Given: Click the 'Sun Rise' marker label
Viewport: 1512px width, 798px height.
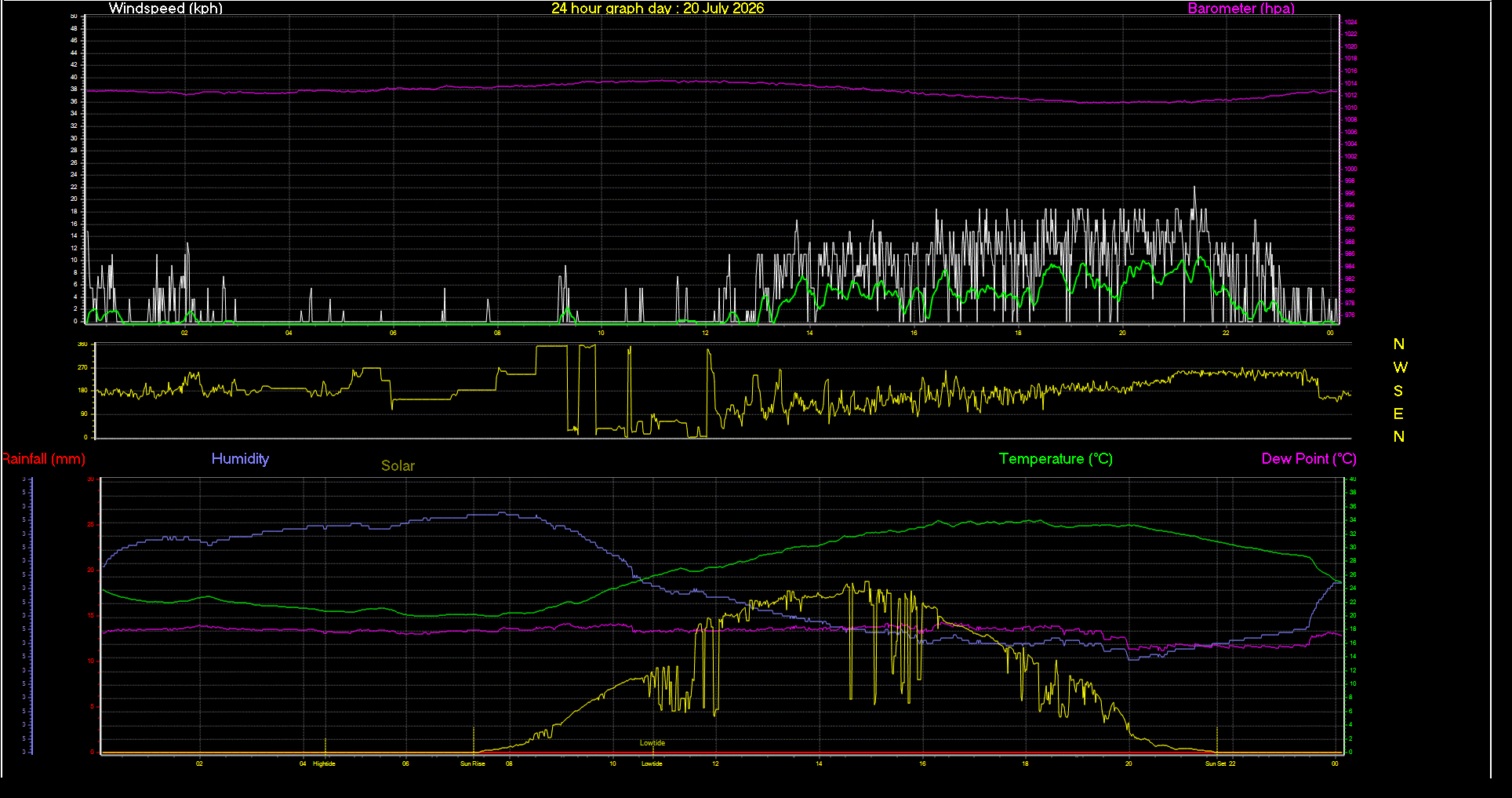Looking at the screenshot, I should 472,763.
